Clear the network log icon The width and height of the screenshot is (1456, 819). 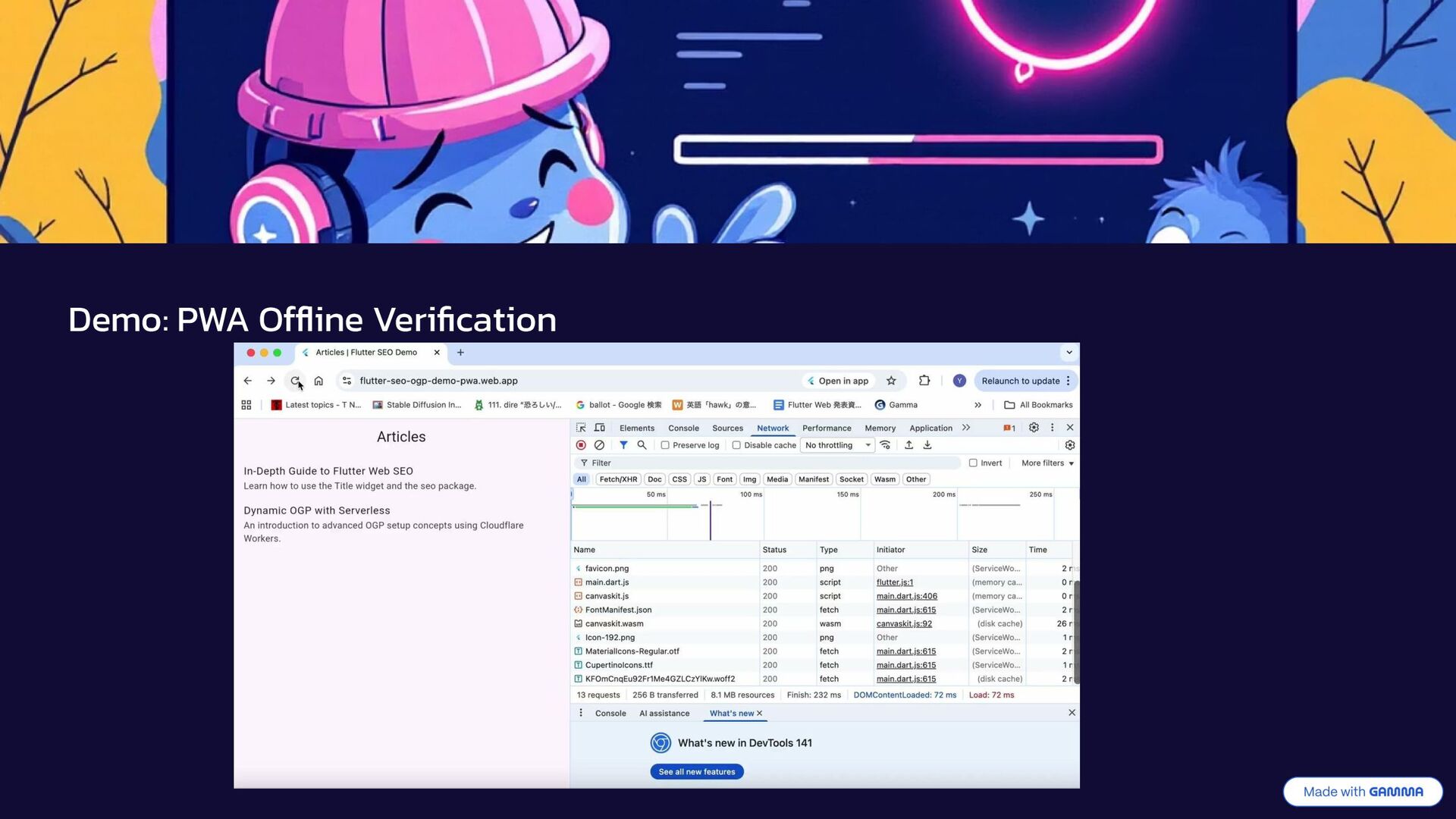pos(599,445)
